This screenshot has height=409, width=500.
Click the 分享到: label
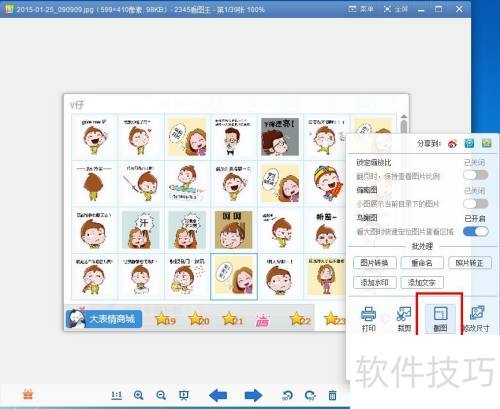point(429,144)
